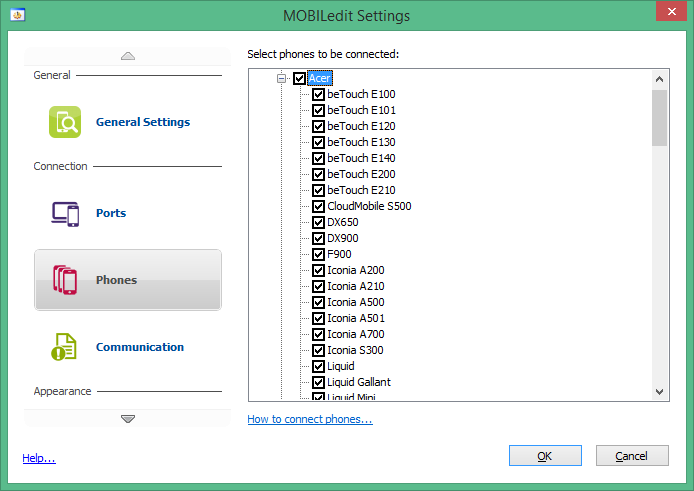Click the phone list scrollbar thumb

click(x=659, y=118)
